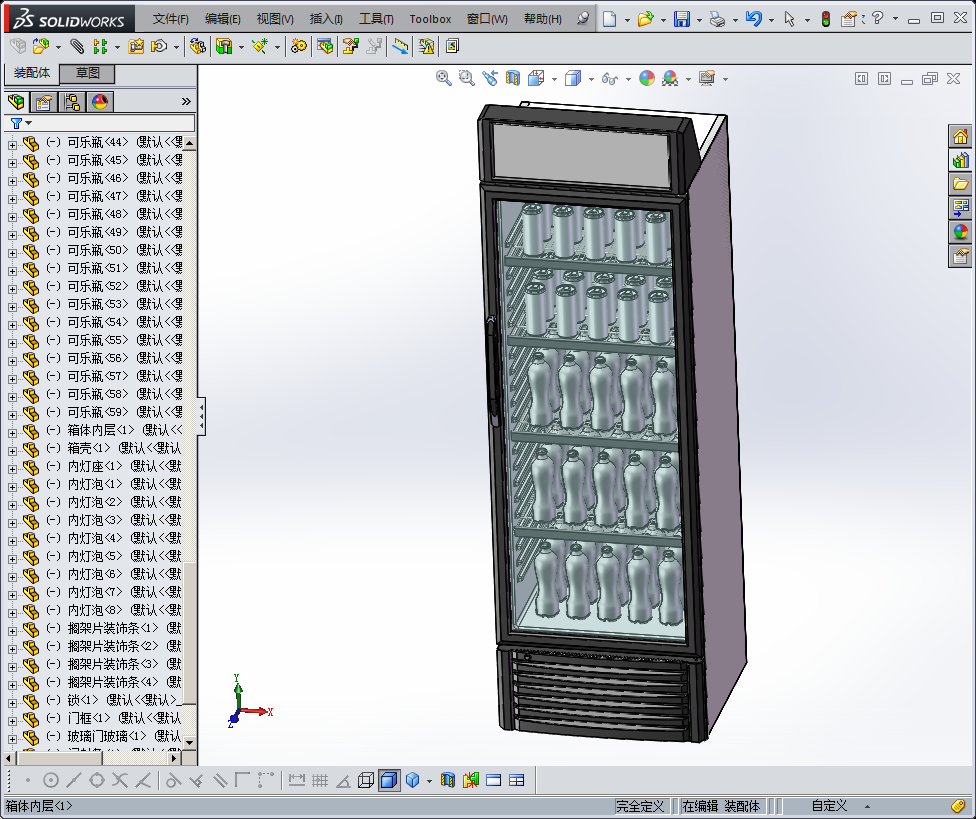Screen dimensions: 976x819
Task: Click the Mate paperclip icon
Action: (77, 46)
